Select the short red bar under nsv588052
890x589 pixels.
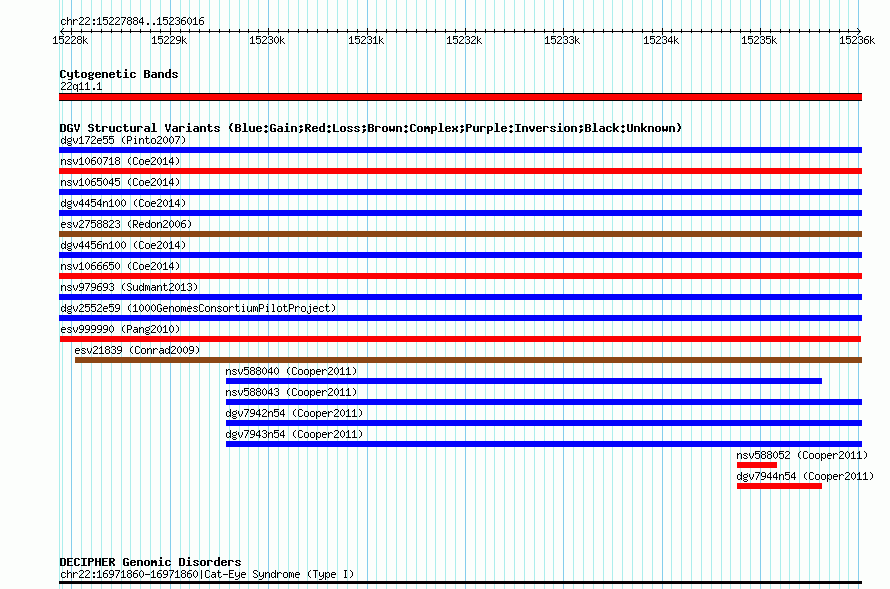[x=757, y=465]
